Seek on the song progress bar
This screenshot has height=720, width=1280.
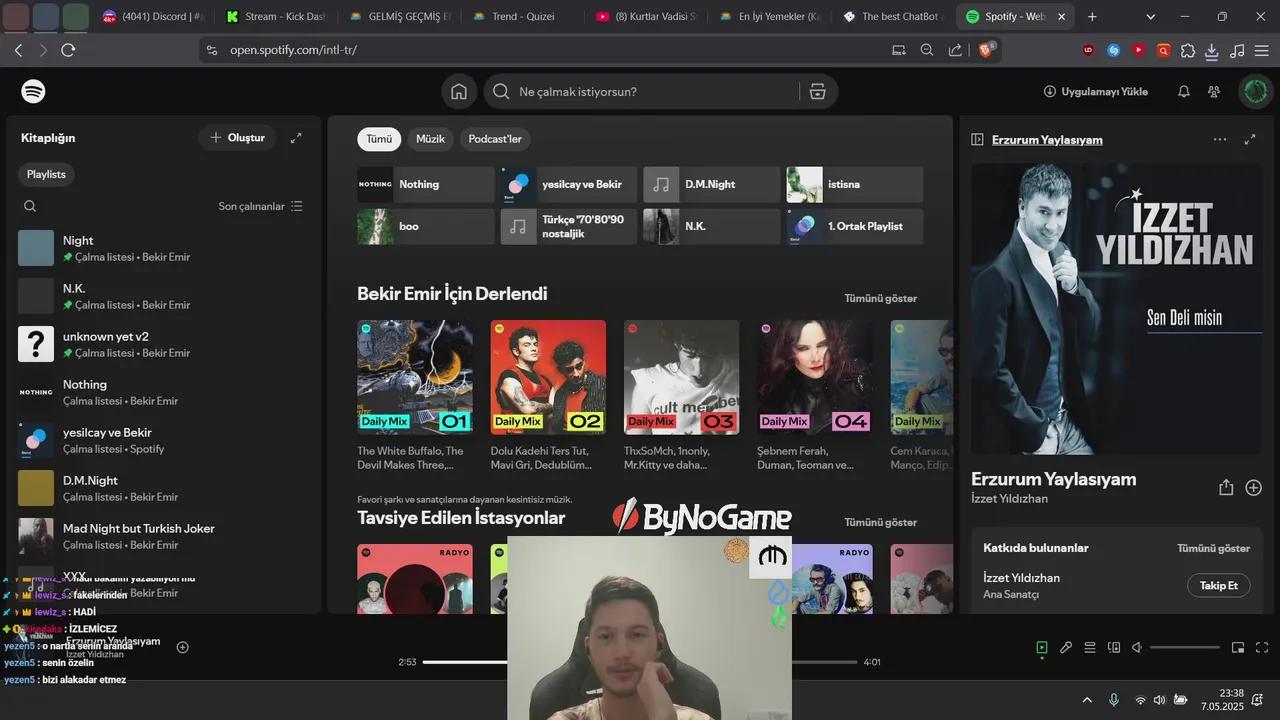click(x=640, y=662)
